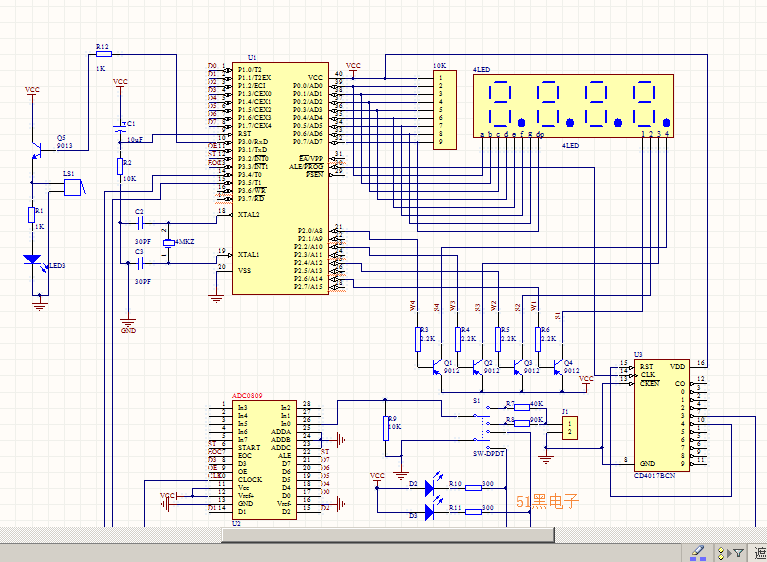The image size is (767, 562).
Task: Click the 'VSS' pin label on U1
Action: [x=244, y=270]
